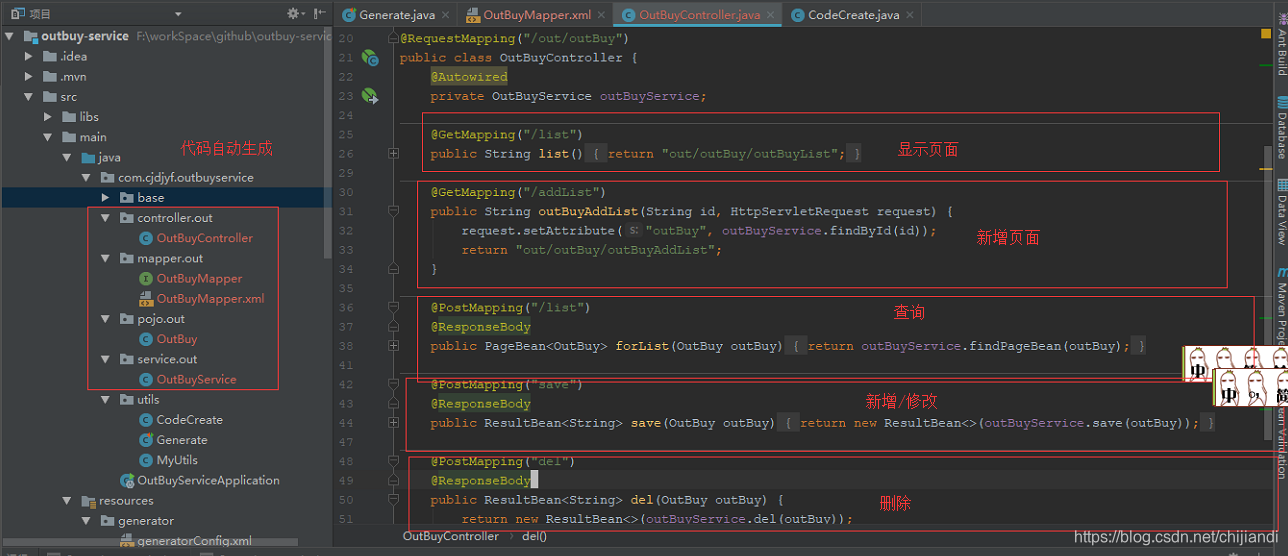Switch to the CodeCreate.java tab
Screen dimensions: 1288x556
click(x=853, y=15)
